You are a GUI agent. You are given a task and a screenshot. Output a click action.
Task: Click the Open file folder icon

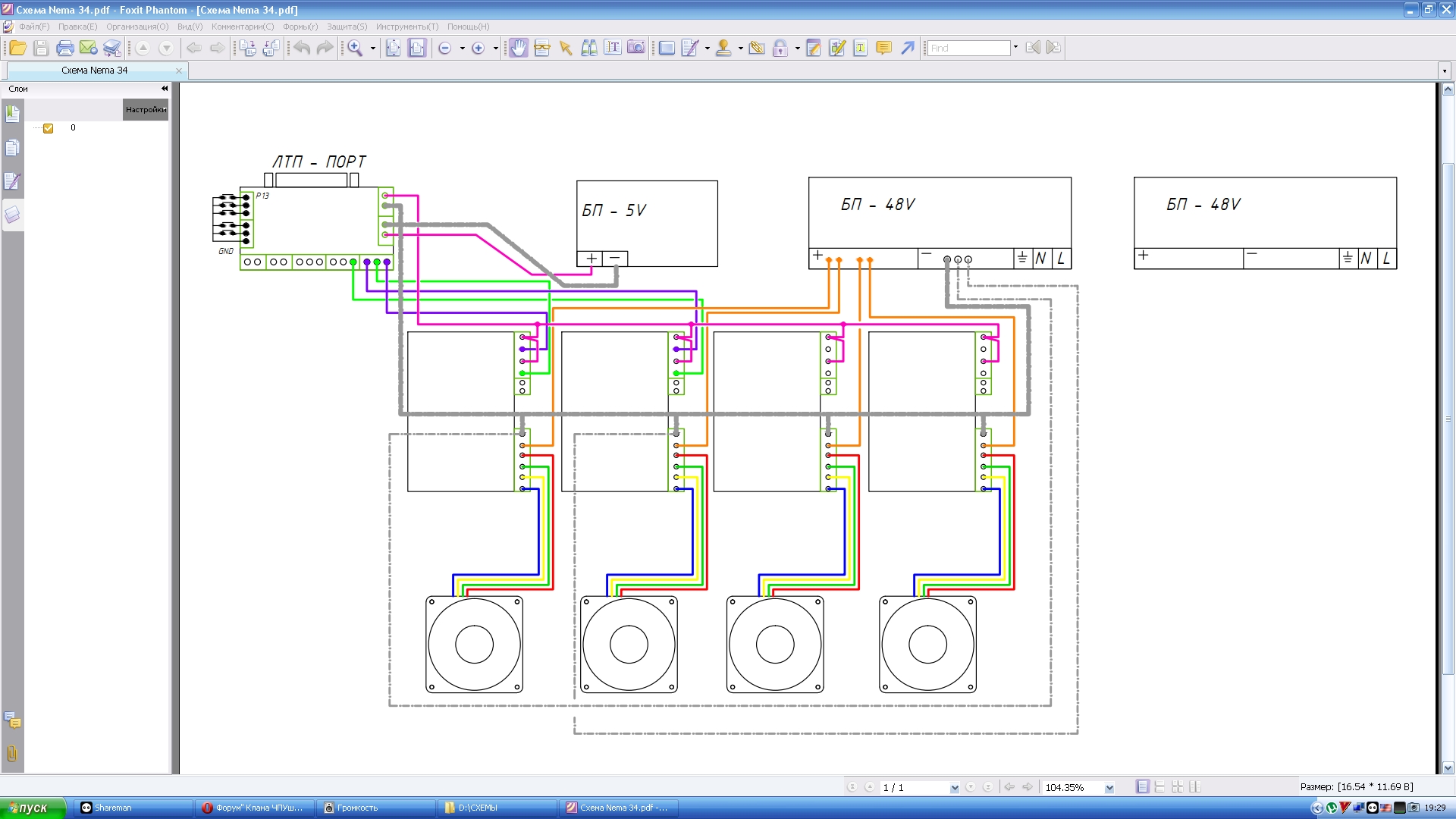point(17,48)
